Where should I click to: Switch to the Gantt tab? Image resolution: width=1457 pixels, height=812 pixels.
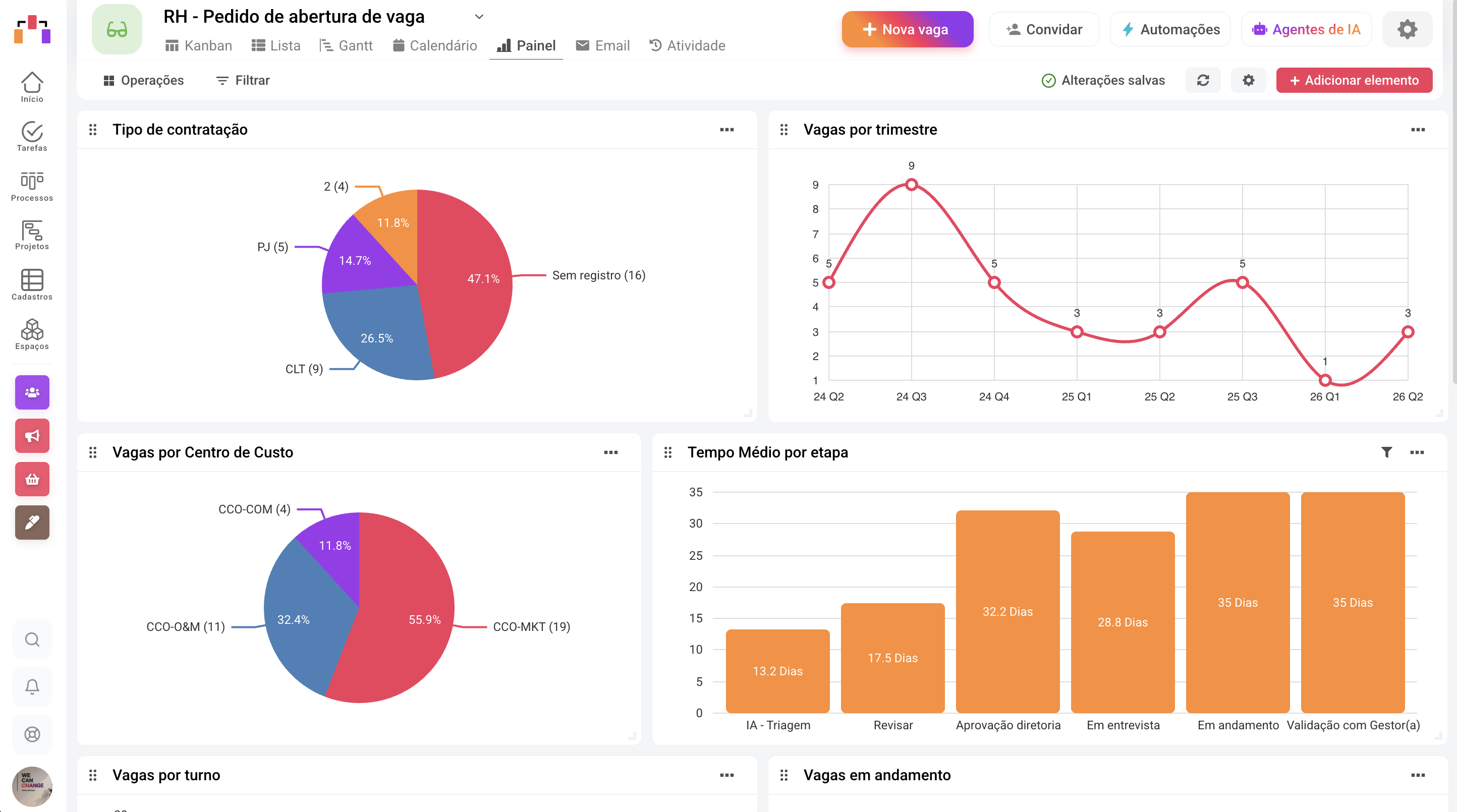pos(346,45)
